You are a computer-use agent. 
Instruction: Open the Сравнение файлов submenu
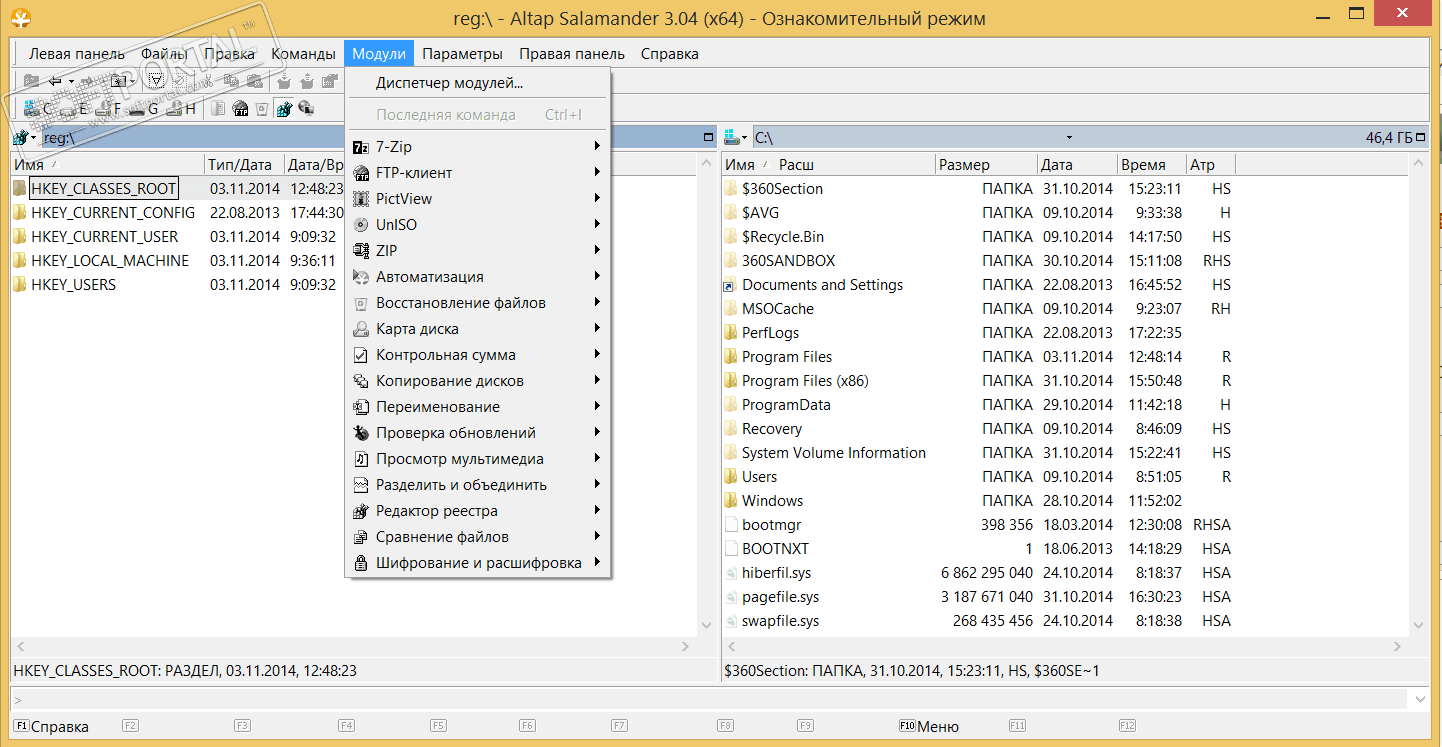click(478, 536)
